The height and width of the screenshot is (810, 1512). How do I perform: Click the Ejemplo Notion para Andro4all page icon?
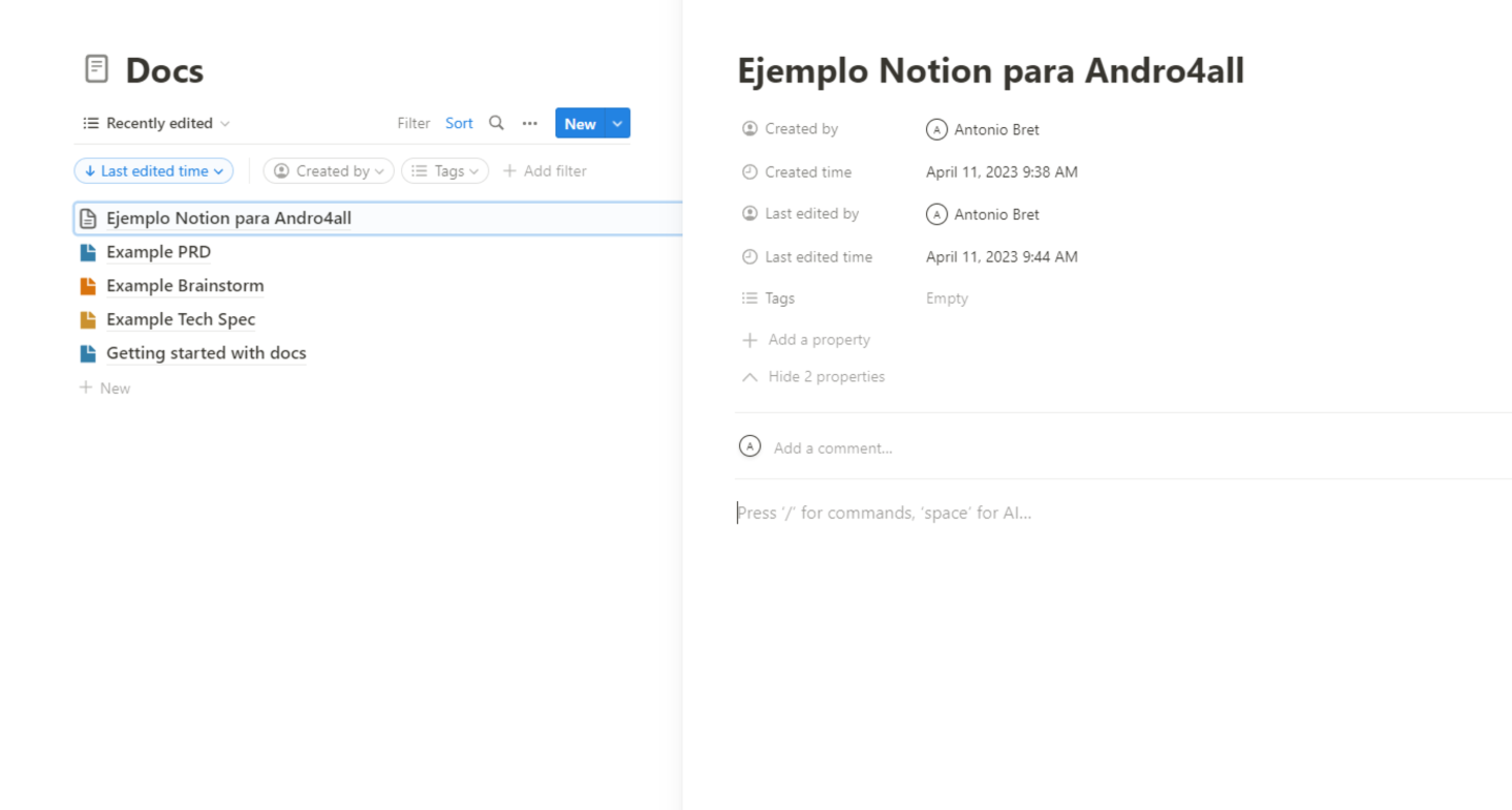click(88, 218)
